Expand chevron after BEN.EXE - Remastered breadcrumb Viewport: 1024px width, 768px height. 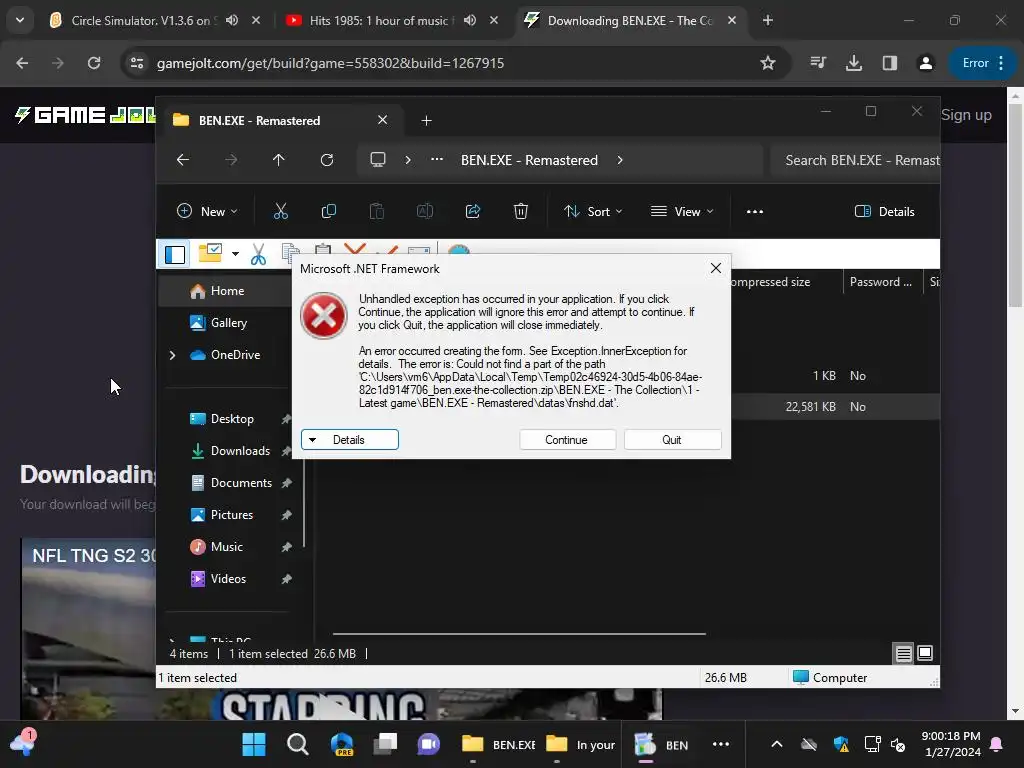[620, 160]
